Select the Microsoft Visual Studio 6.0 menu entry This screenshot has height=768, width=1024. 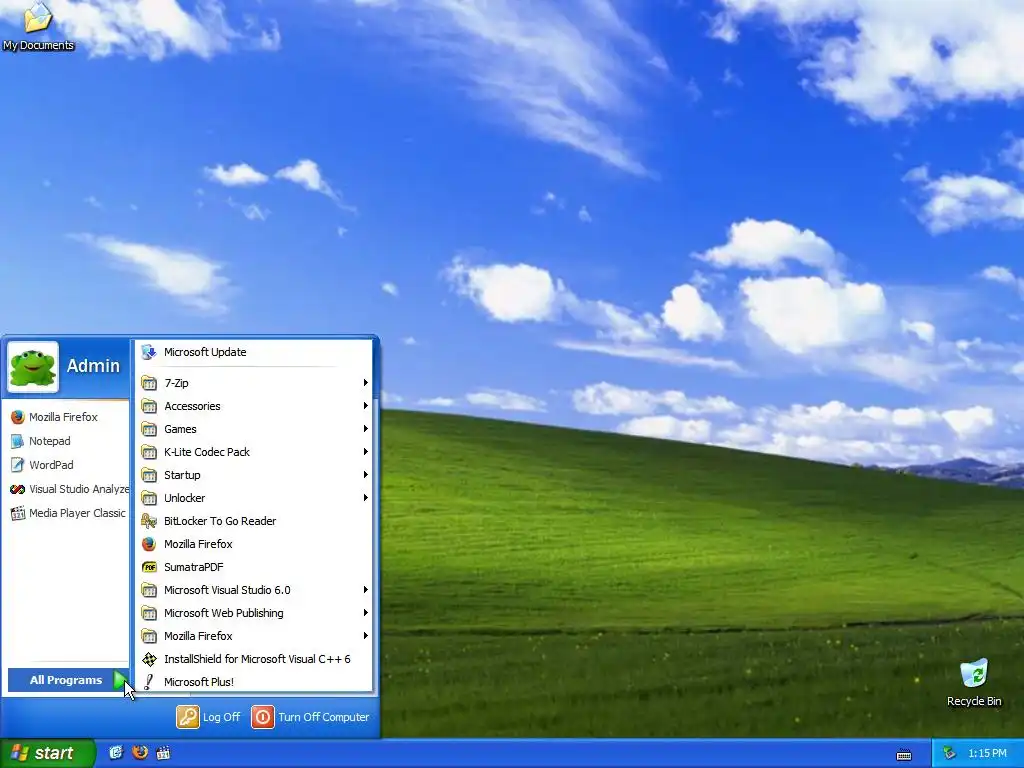pos(255,590)
